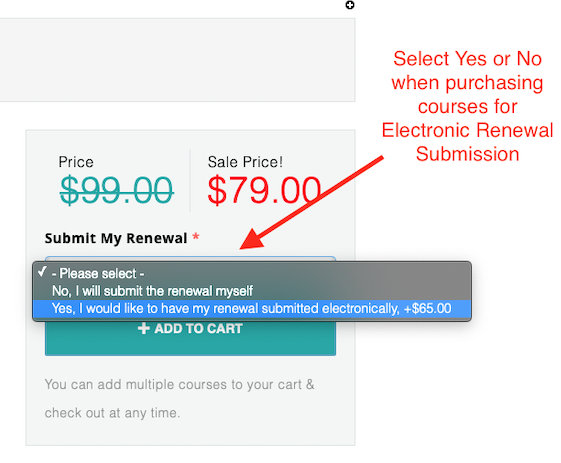Choose 'Yes' electronic renewal option for +$65.00

click(252, 308)
